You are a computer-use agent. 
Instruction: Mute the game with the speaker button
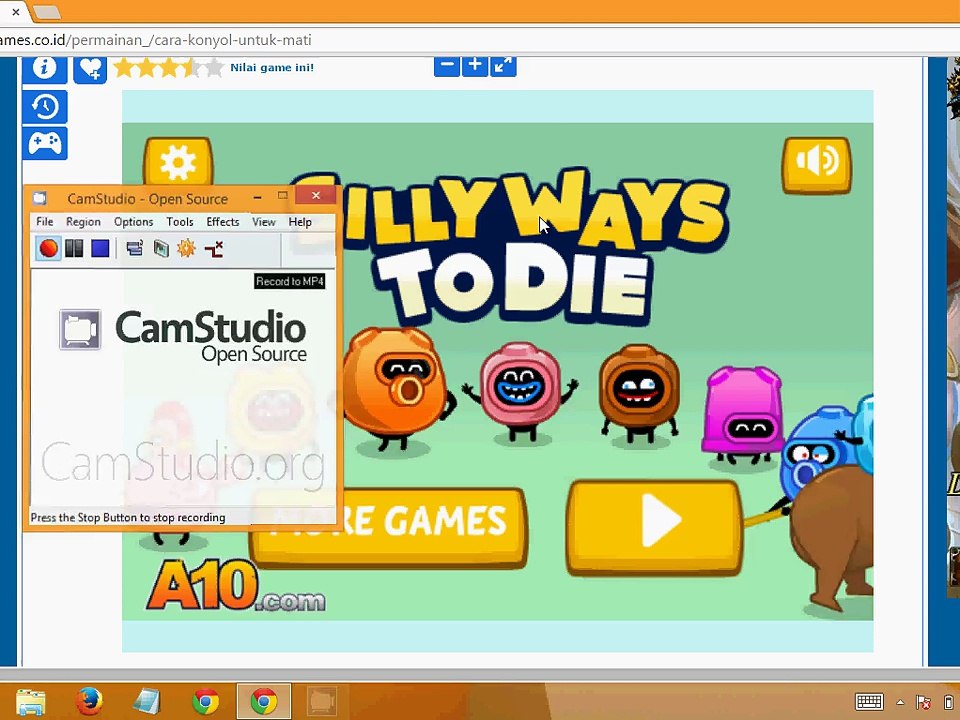[817, 164]
